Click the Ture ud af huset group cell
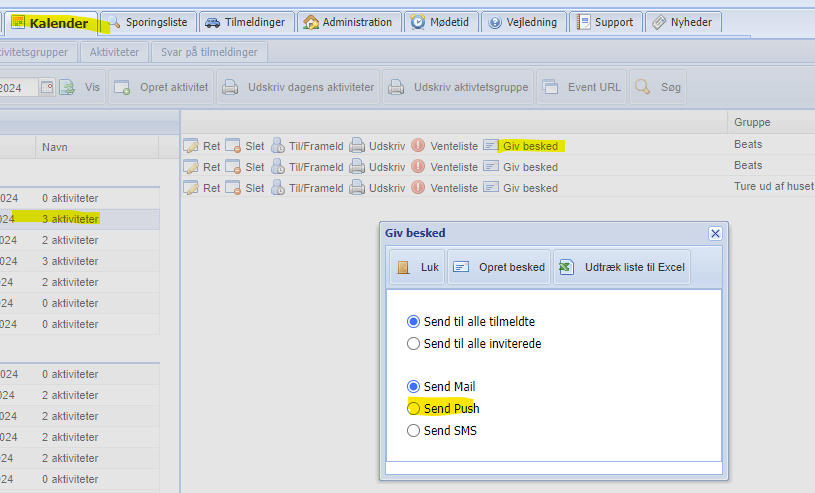815x493 pixels. [773, 186]
